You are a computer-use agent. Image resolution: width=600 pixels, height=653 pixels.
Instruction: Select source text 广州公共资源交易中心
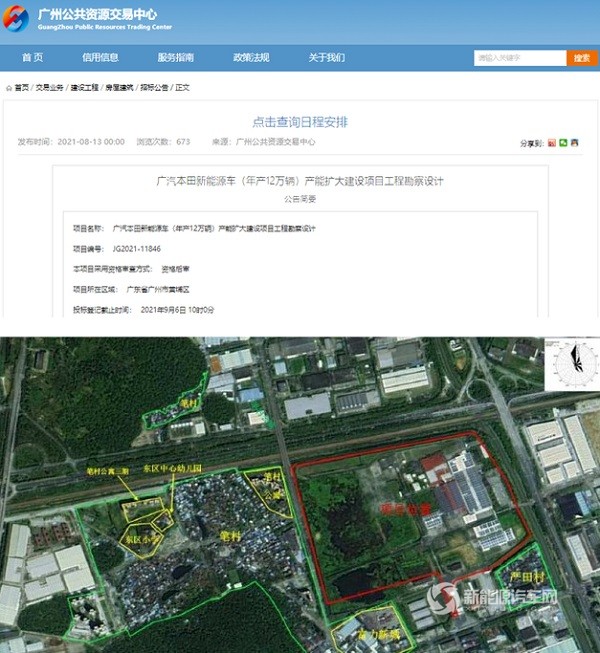click(x=276, y=142)
